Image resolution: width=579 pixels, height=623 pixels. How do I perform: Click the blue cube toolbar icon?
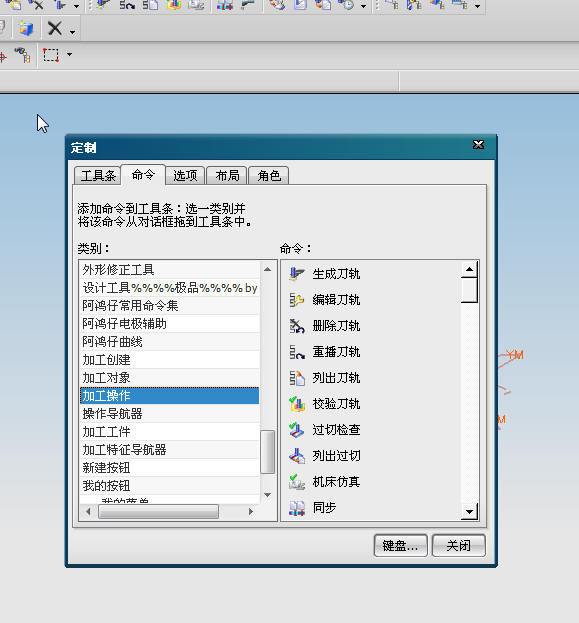(x=26, y=29)
